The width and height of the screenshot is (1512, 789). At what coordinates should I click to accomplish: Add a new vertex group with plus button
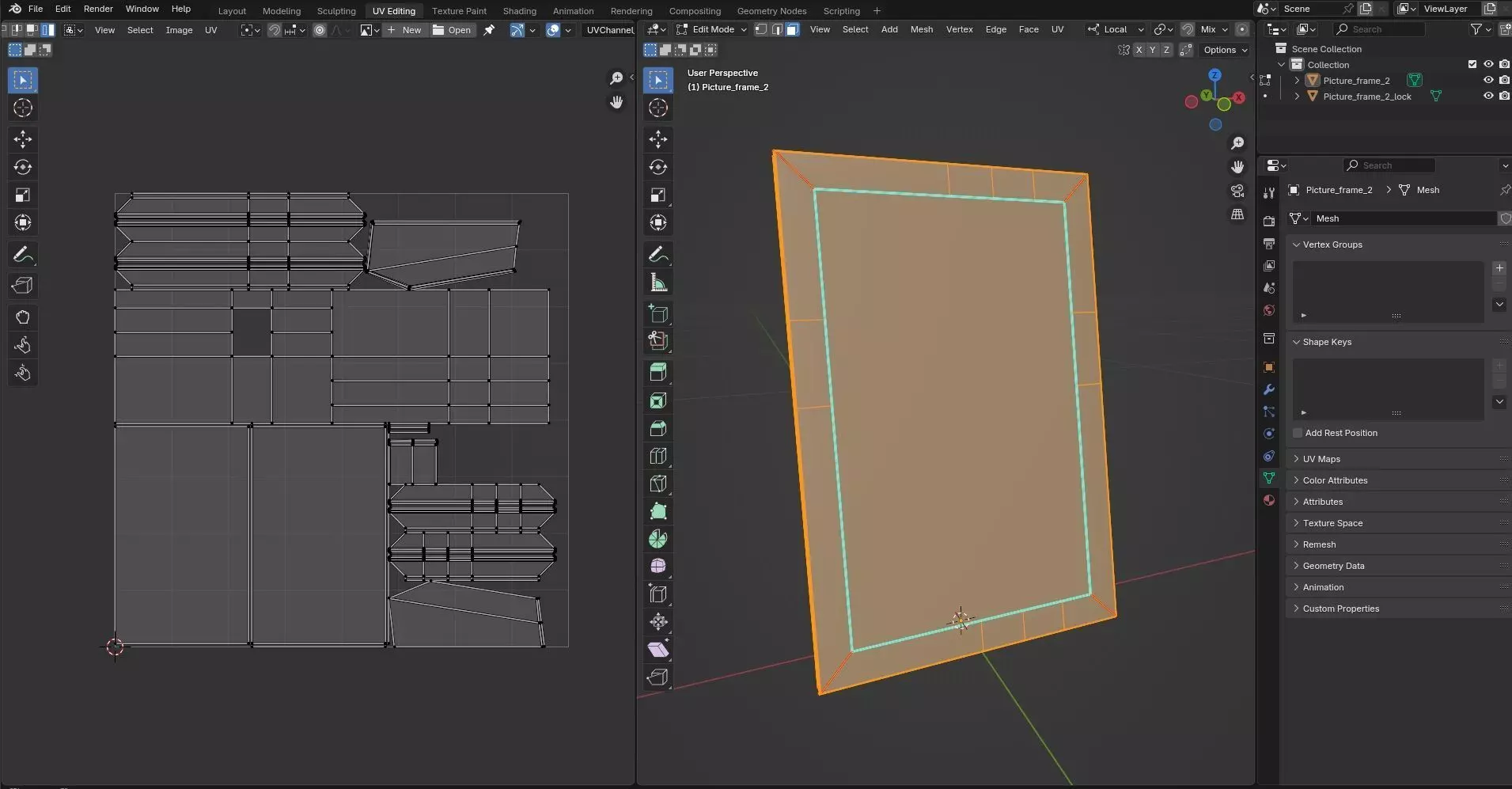[x=1499, y=268]
